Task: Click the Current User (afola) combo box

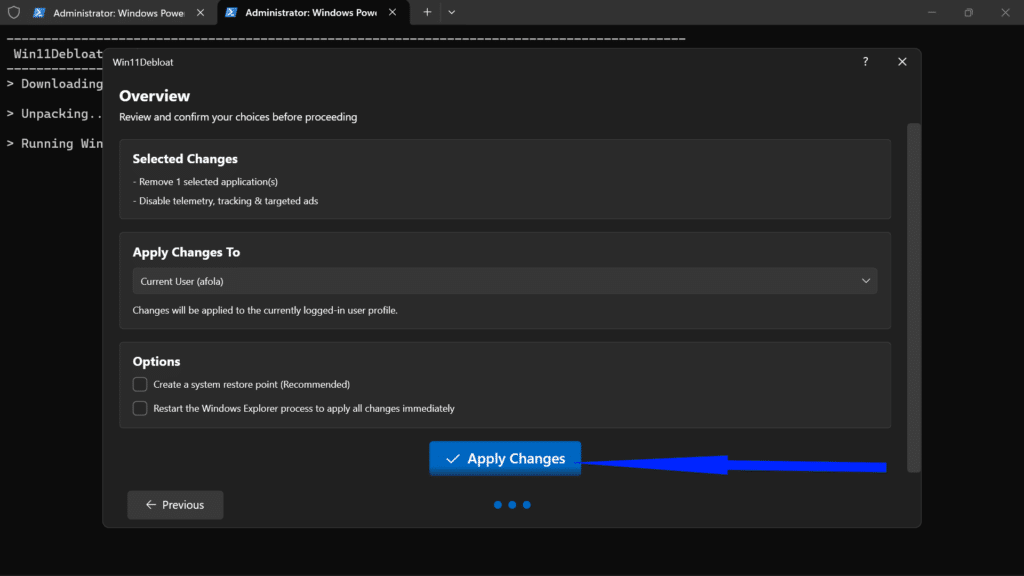Action: 505,281
